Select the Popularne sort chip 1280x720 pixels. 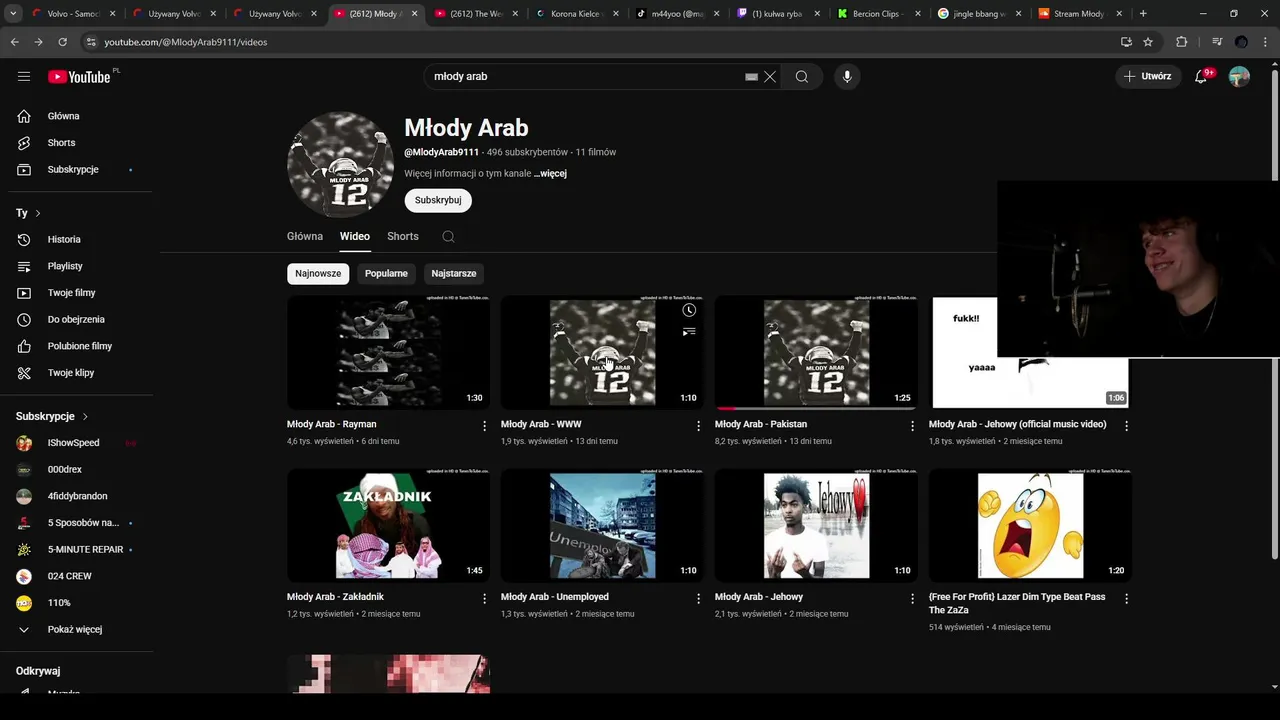pyautogui.click(x=386, y=273)
